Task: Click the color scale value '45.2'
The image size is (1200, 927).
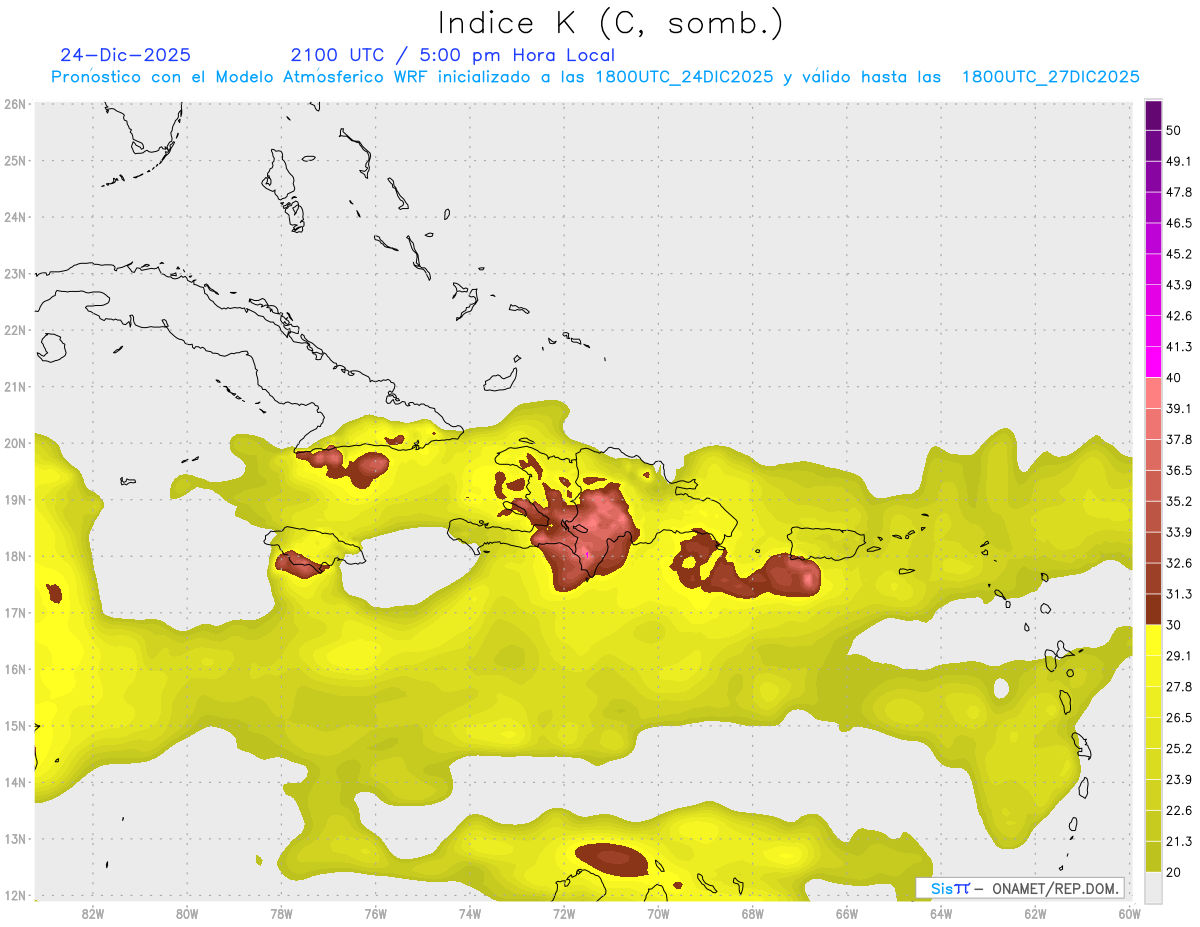Action: pos(1179,254)
